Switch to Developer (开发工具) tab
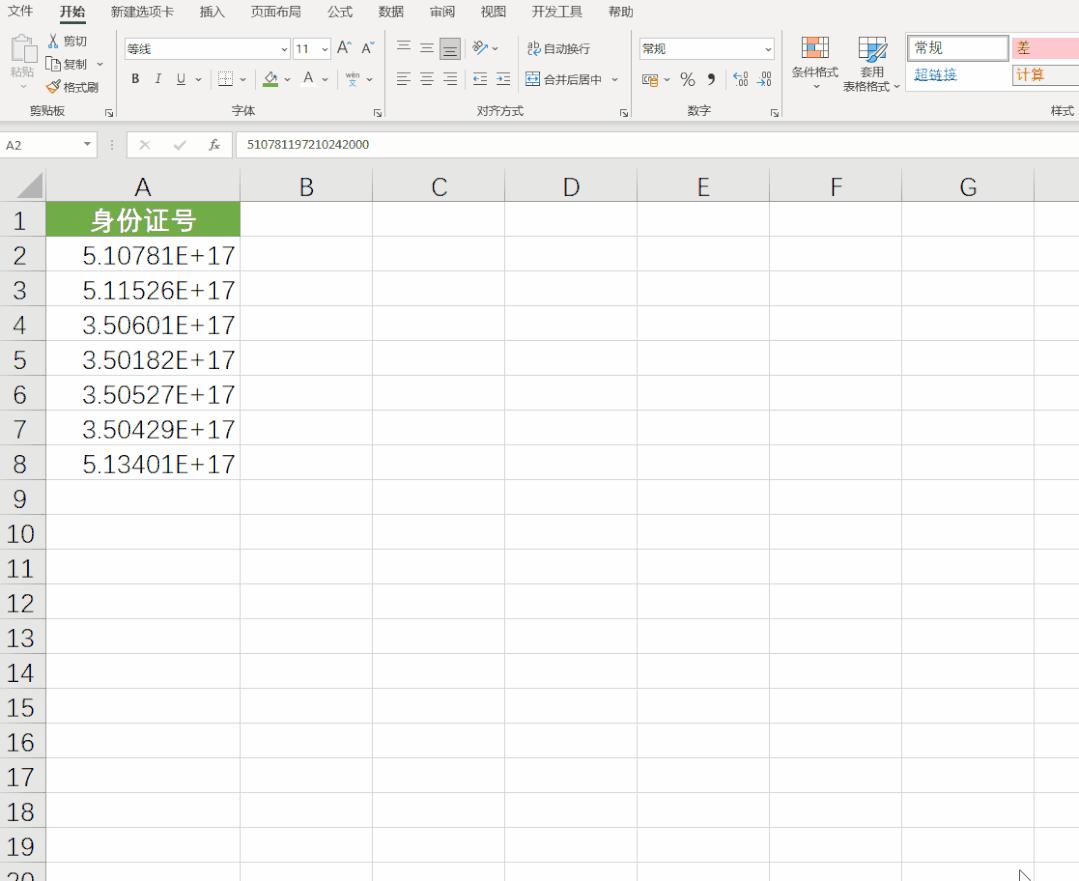Viewport: 1079px width, 881px height. click(x=557, y=12)
